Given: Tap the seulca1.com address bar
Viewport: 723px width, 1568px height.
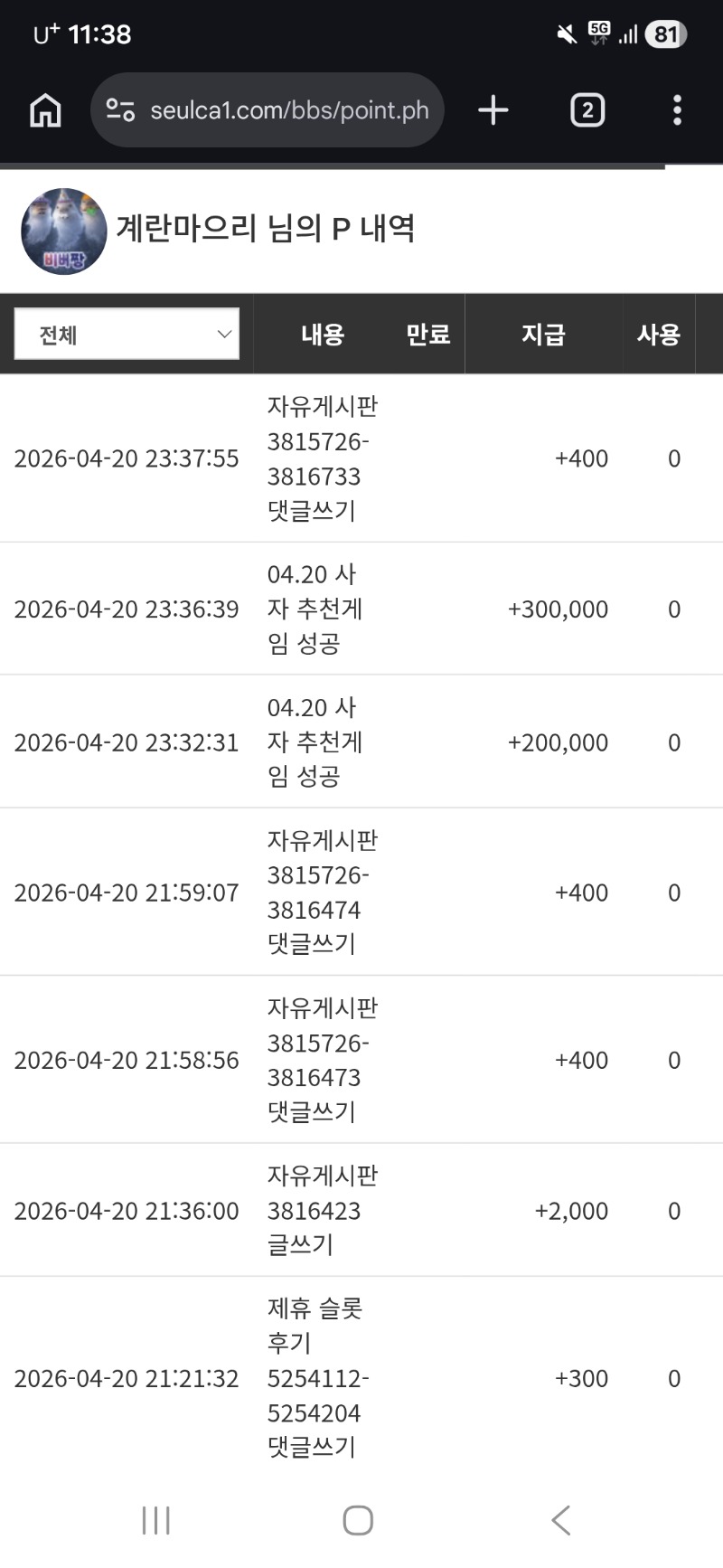Looking at the screenshot, I should coord(289,110).
